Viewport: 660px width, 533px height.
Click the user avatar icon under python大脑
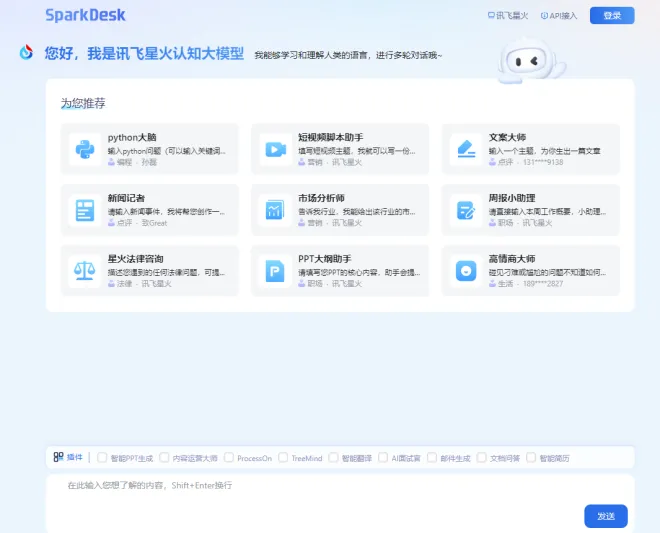point(111,162)
